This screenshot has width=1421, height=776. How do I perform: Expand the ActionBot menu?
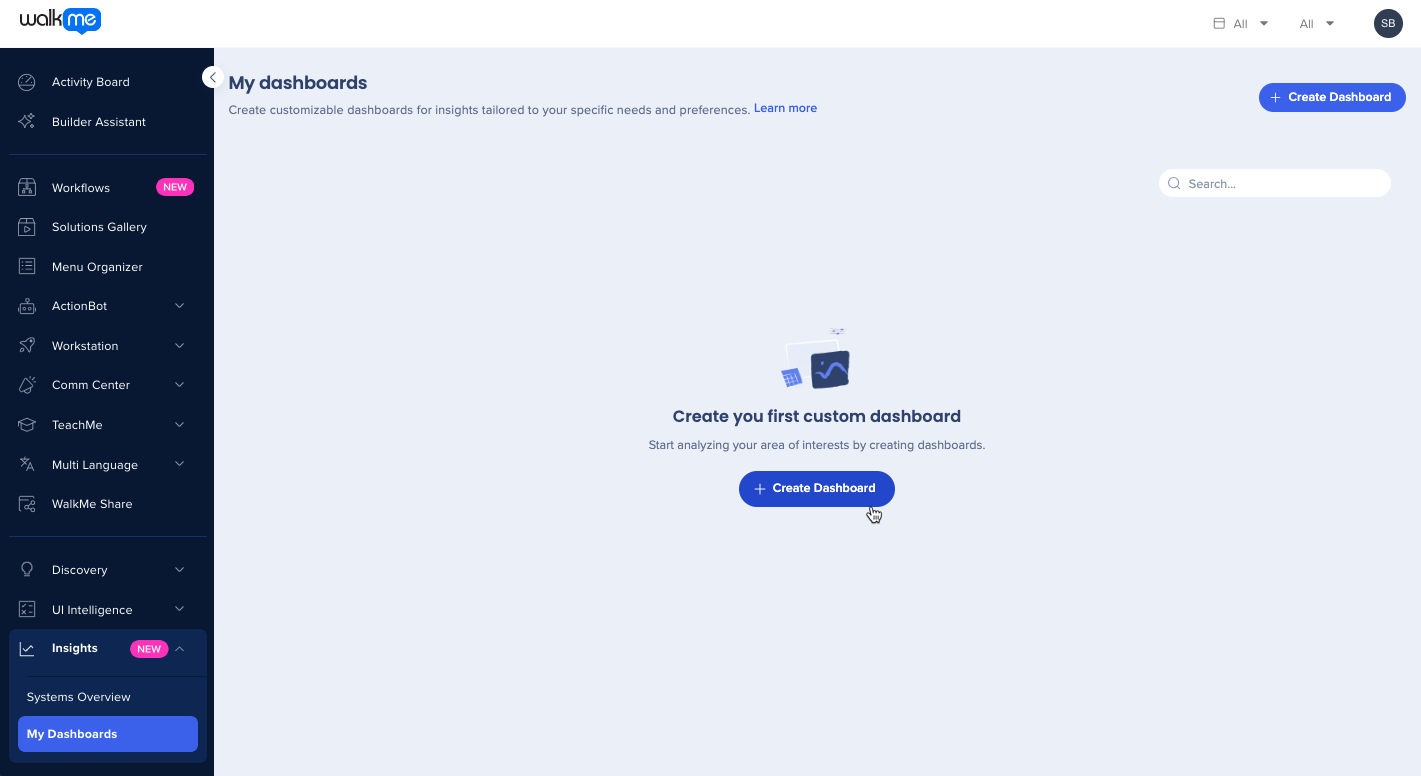click(x=179, y=306)
